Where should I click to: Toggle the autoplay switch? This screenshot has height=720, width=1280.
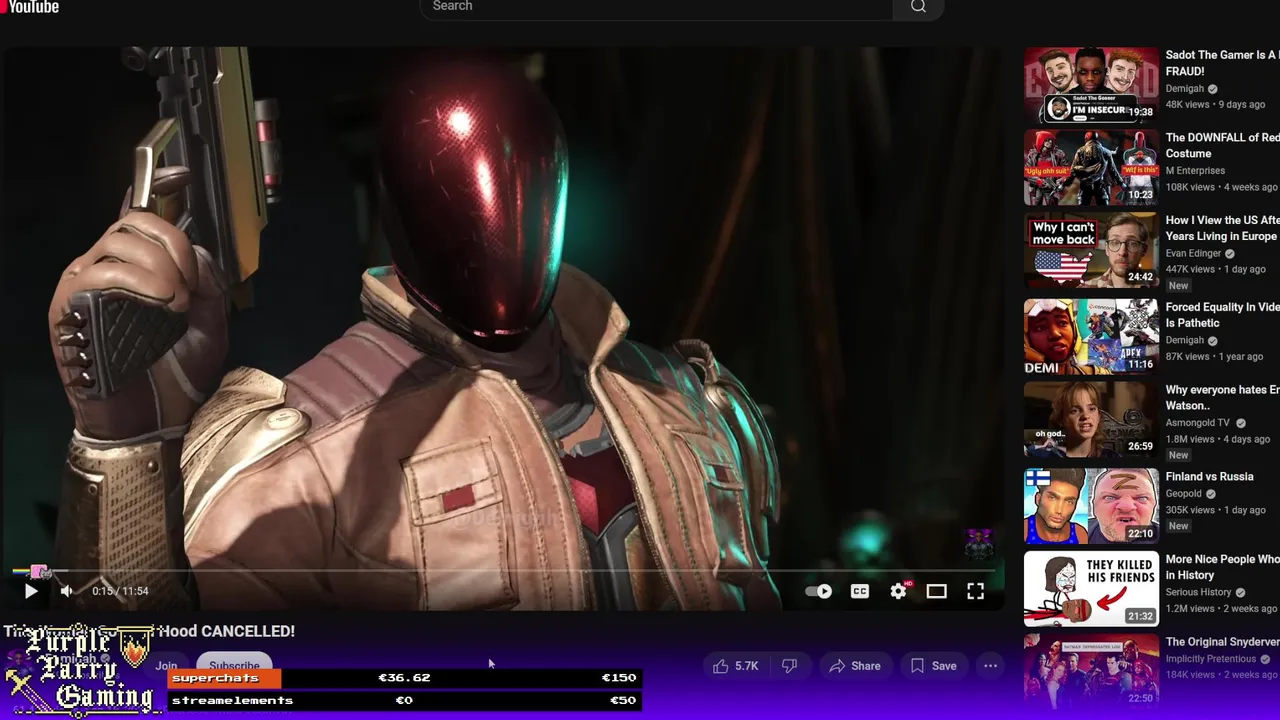click(x=819, y=591)
